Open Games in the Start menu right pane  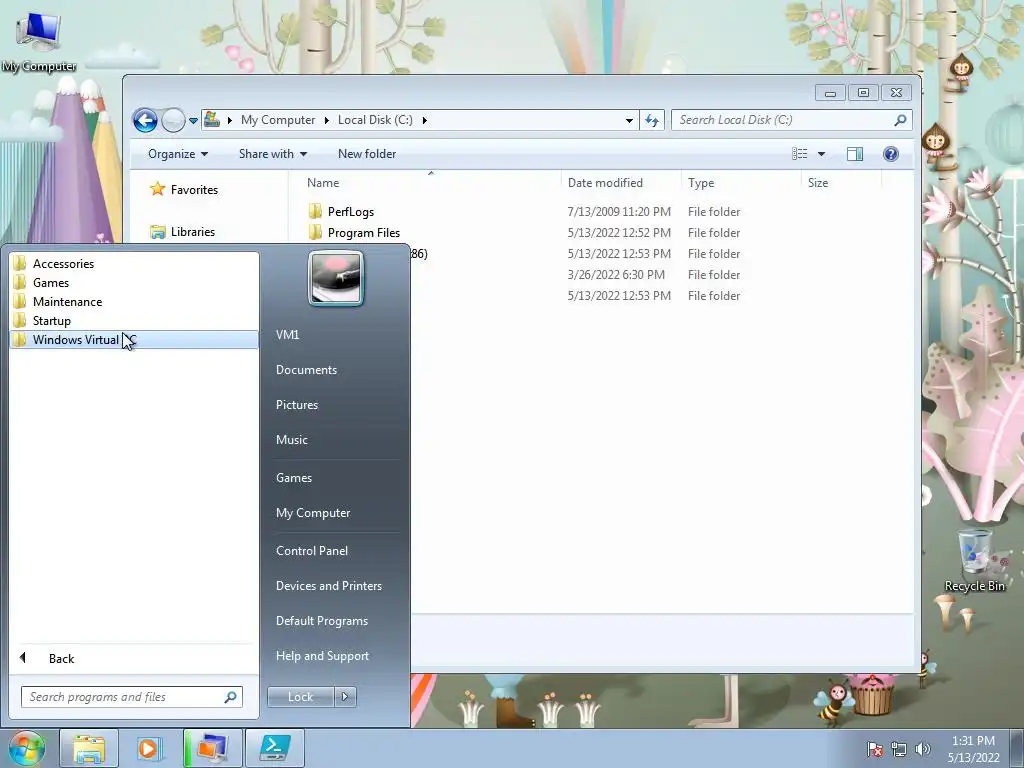tap(294, 477)
